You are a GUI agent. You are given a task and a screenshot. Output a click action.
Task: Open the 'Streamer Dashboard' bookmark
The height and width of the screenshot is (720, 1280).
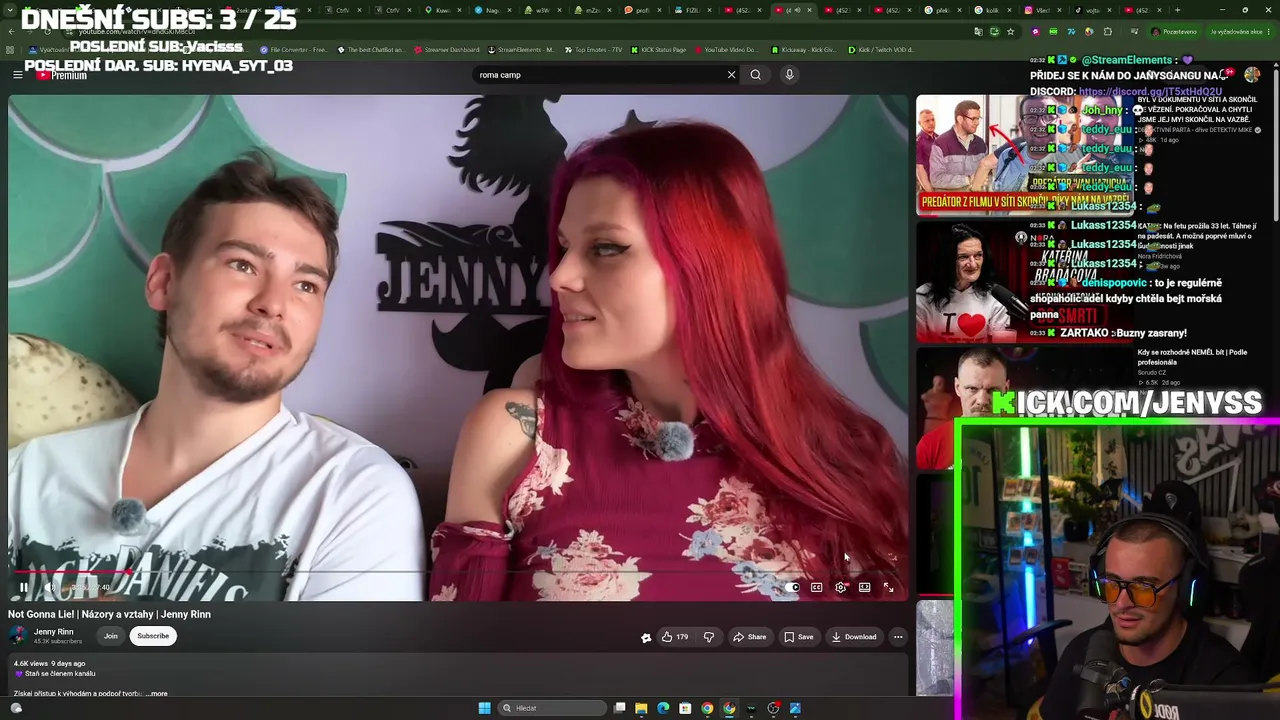click(x=445, y=49)
